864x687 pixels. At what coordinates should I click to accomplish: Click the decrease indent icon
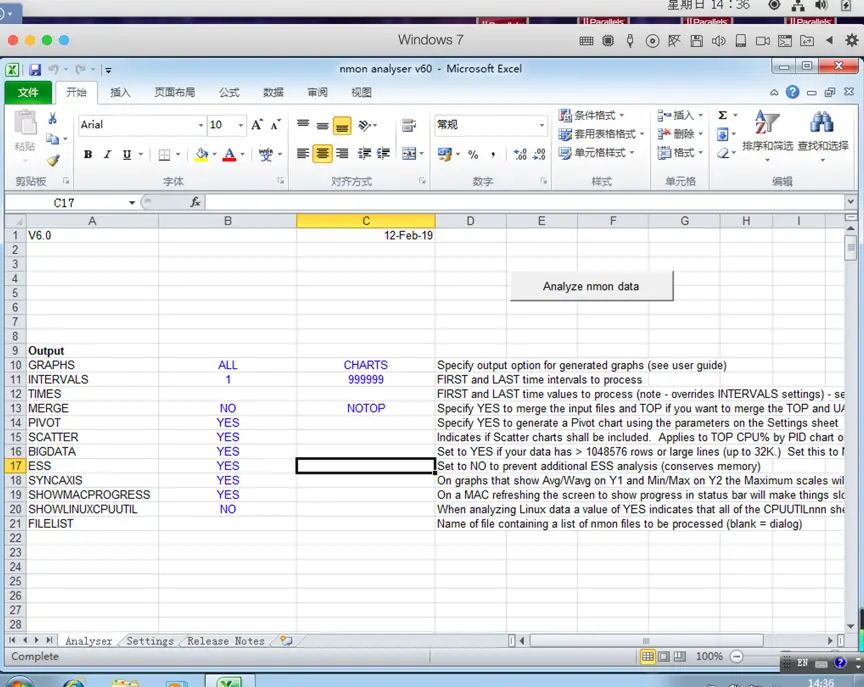point(364,154)
